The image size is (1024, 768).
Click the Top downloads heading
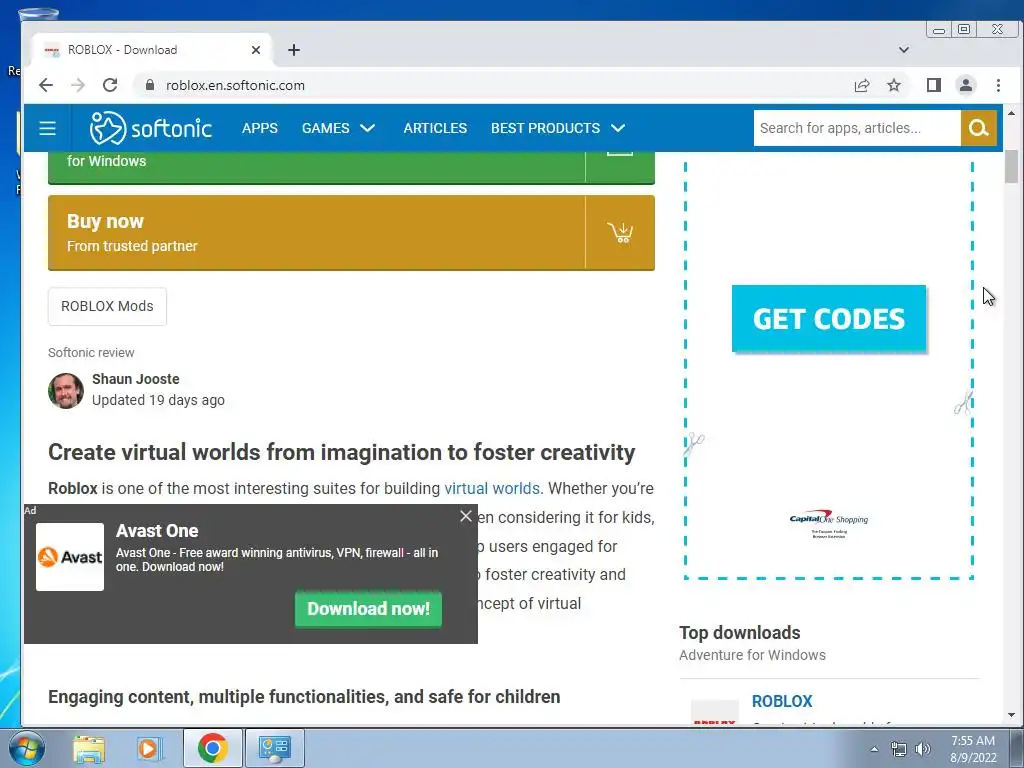739,633
